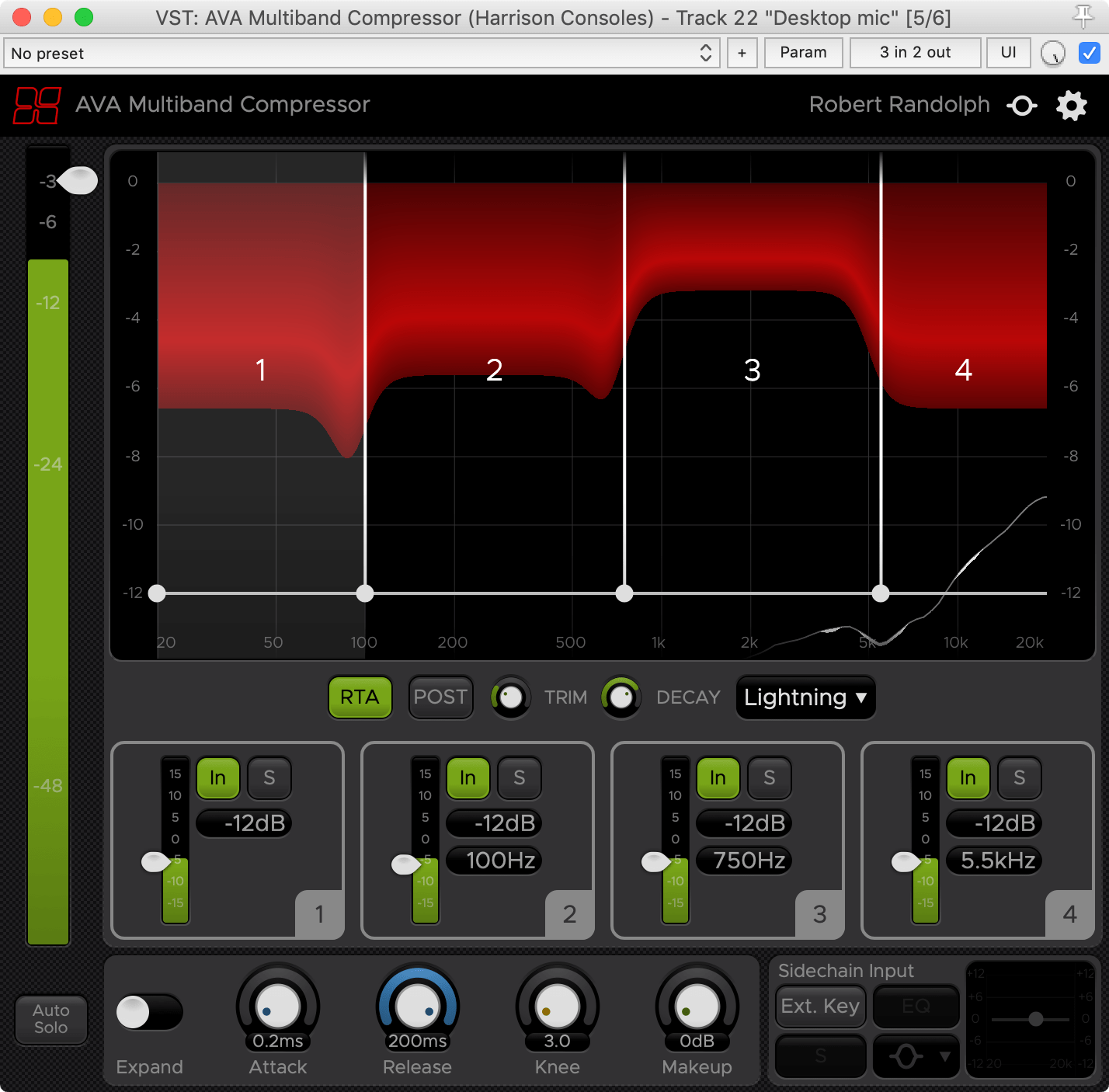Flip the Expand switch
1109x1092 pixels.
pos(149,1012)
